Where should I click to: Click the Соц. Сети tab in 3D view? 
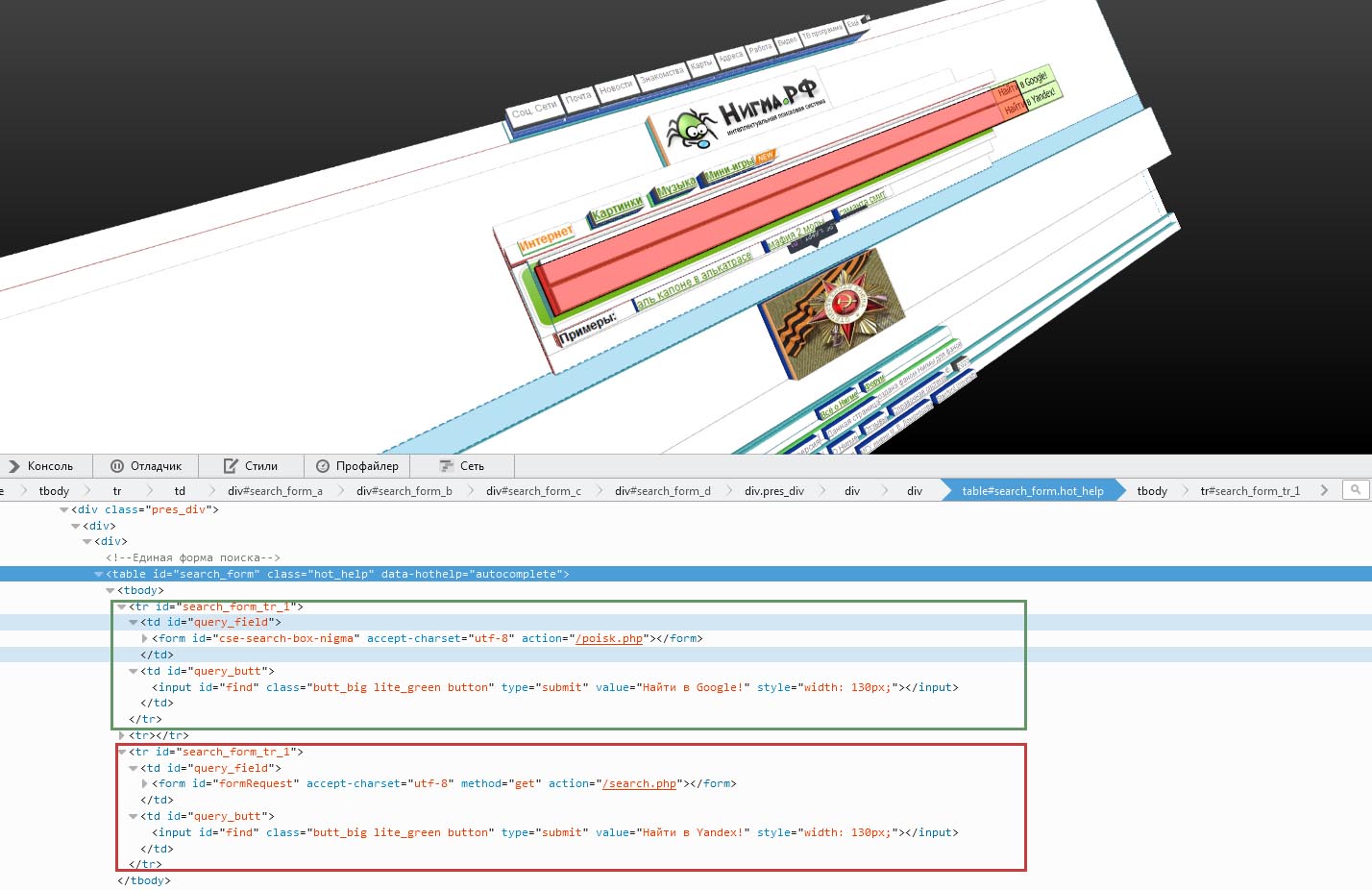[533, 111]
